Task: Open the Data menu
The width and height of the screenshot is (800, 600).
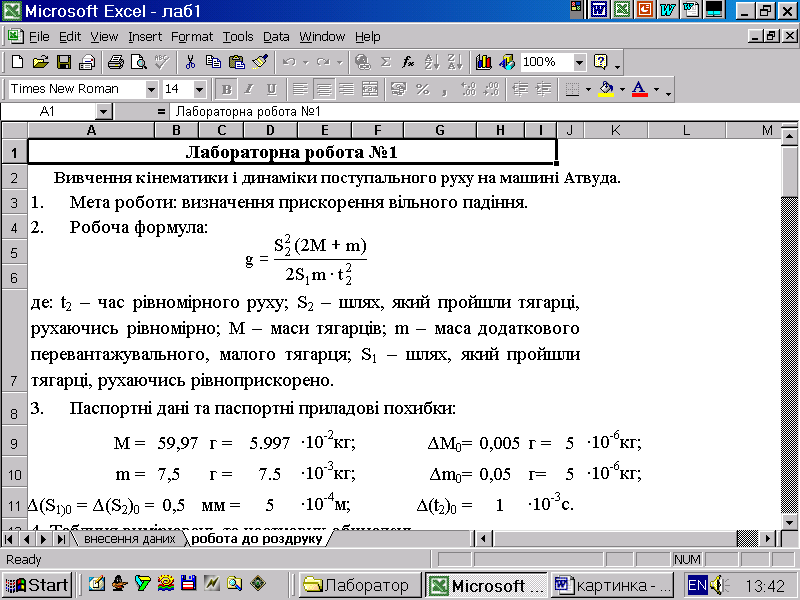Action: pyautogui.click(x=276, y=37)
